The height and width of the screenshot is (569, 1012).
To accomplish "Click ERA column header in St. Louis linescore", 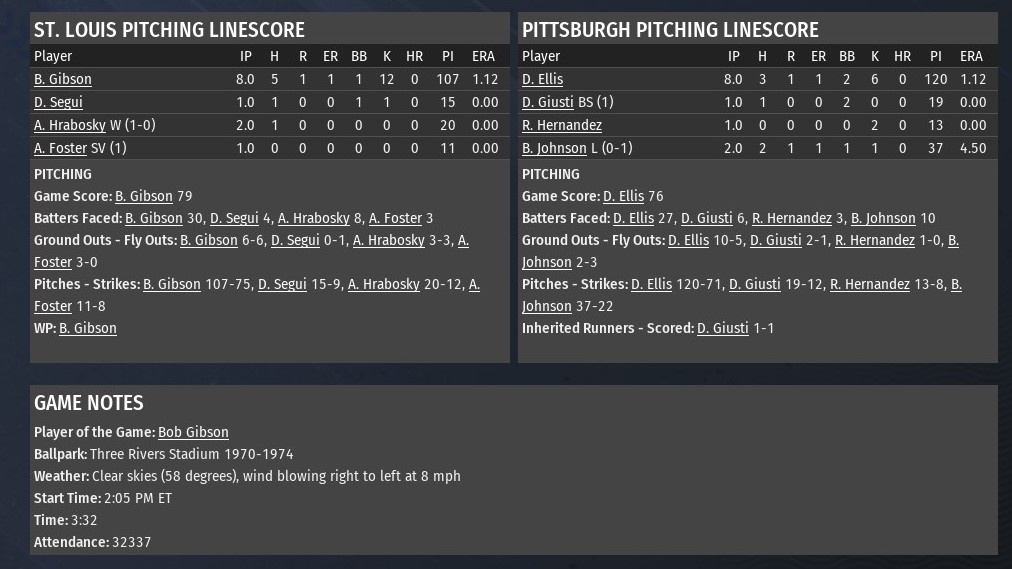I will coord(484,56).
